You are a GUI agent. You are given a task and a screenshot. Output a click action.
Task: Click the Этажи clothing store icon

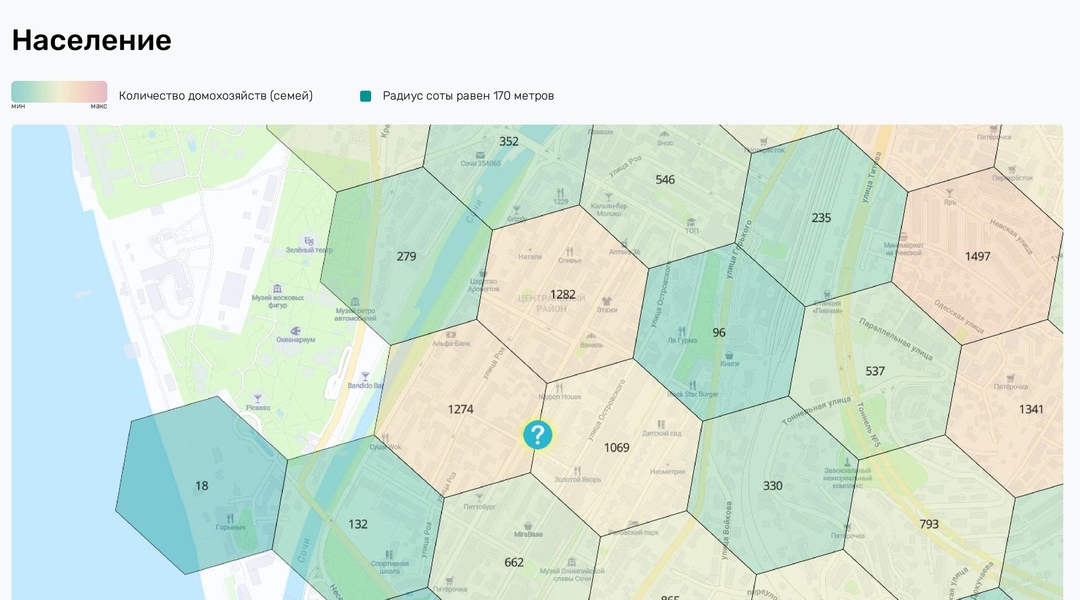[606, 302]
